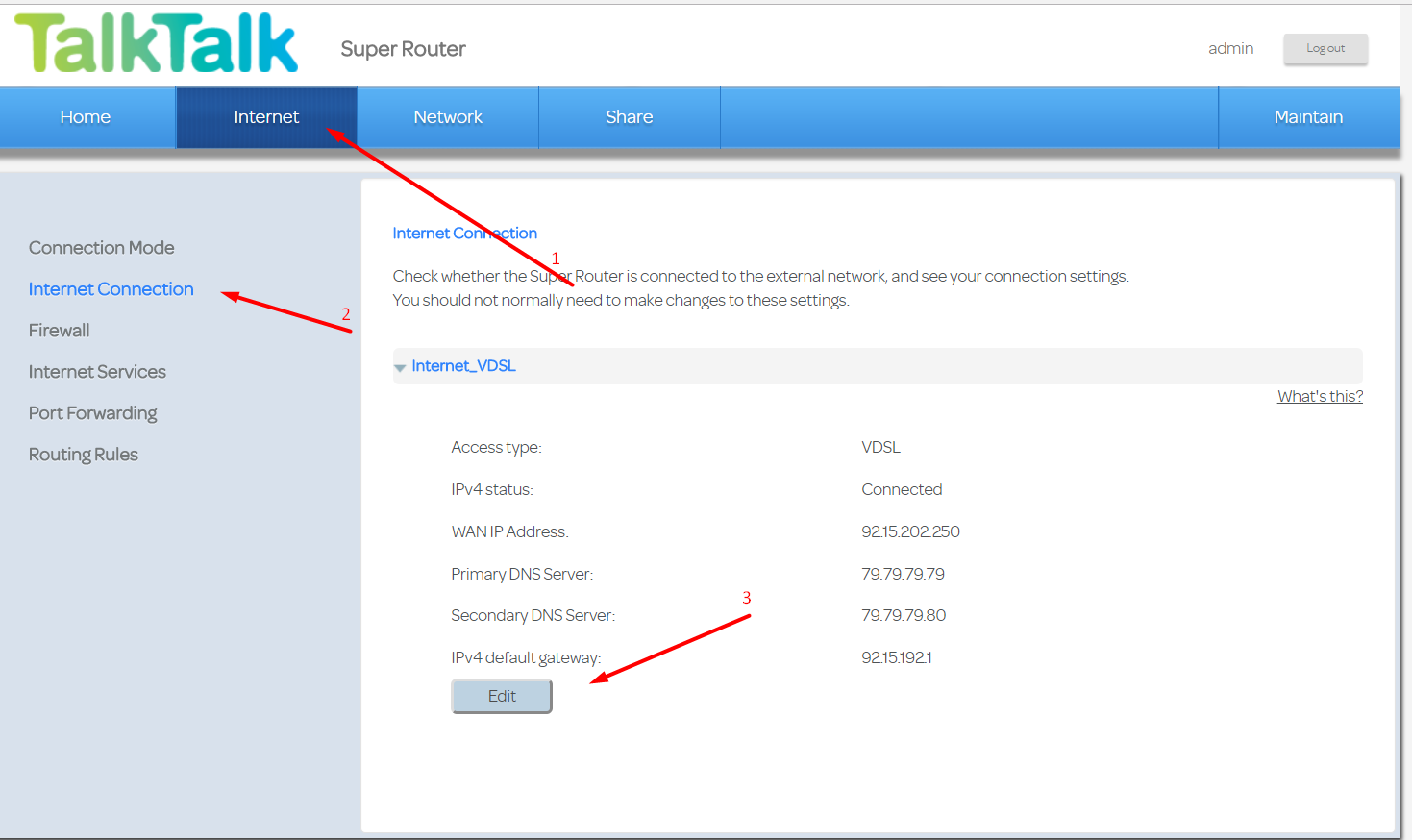Open Port Forwarding settings

(93, 413)
